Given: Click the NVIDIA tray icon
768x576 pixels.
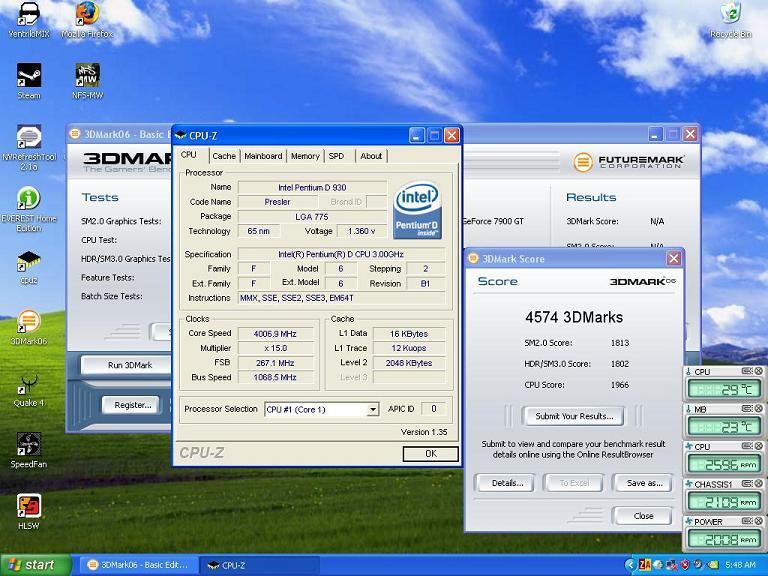Looking at the screenshot, I should pos(712,565).
